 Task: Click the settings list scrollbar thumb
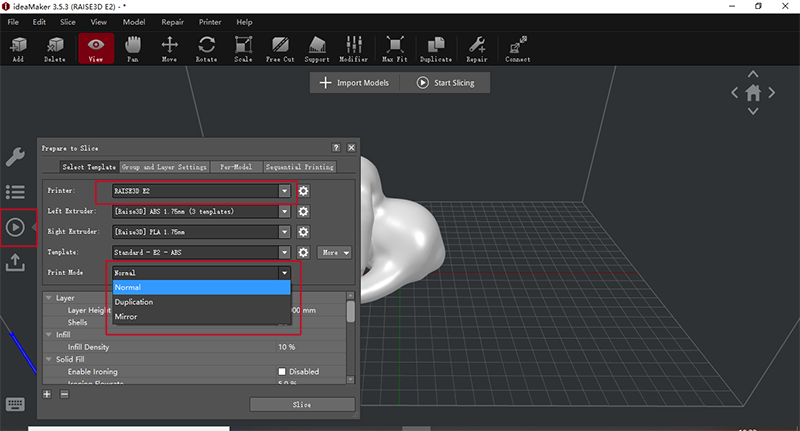point(351,311)
